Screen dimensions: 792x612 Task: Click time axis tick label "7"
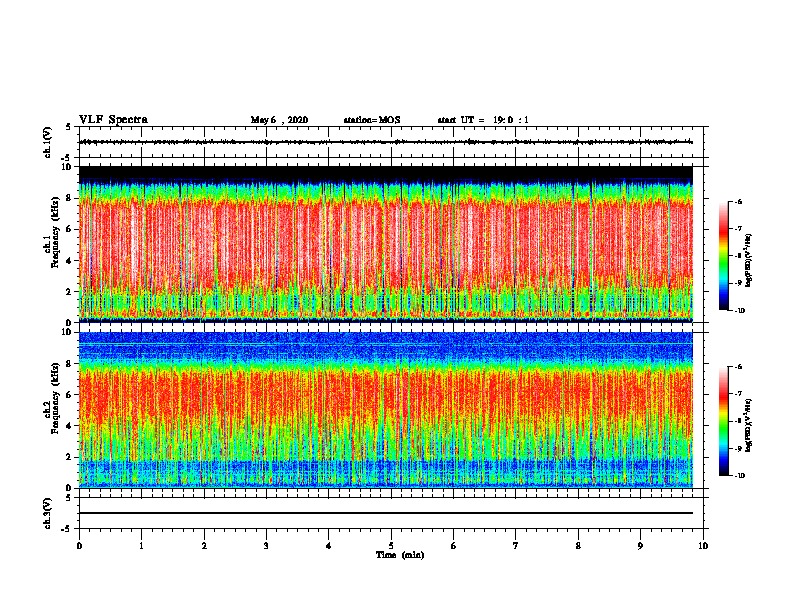tap(516, 546)
